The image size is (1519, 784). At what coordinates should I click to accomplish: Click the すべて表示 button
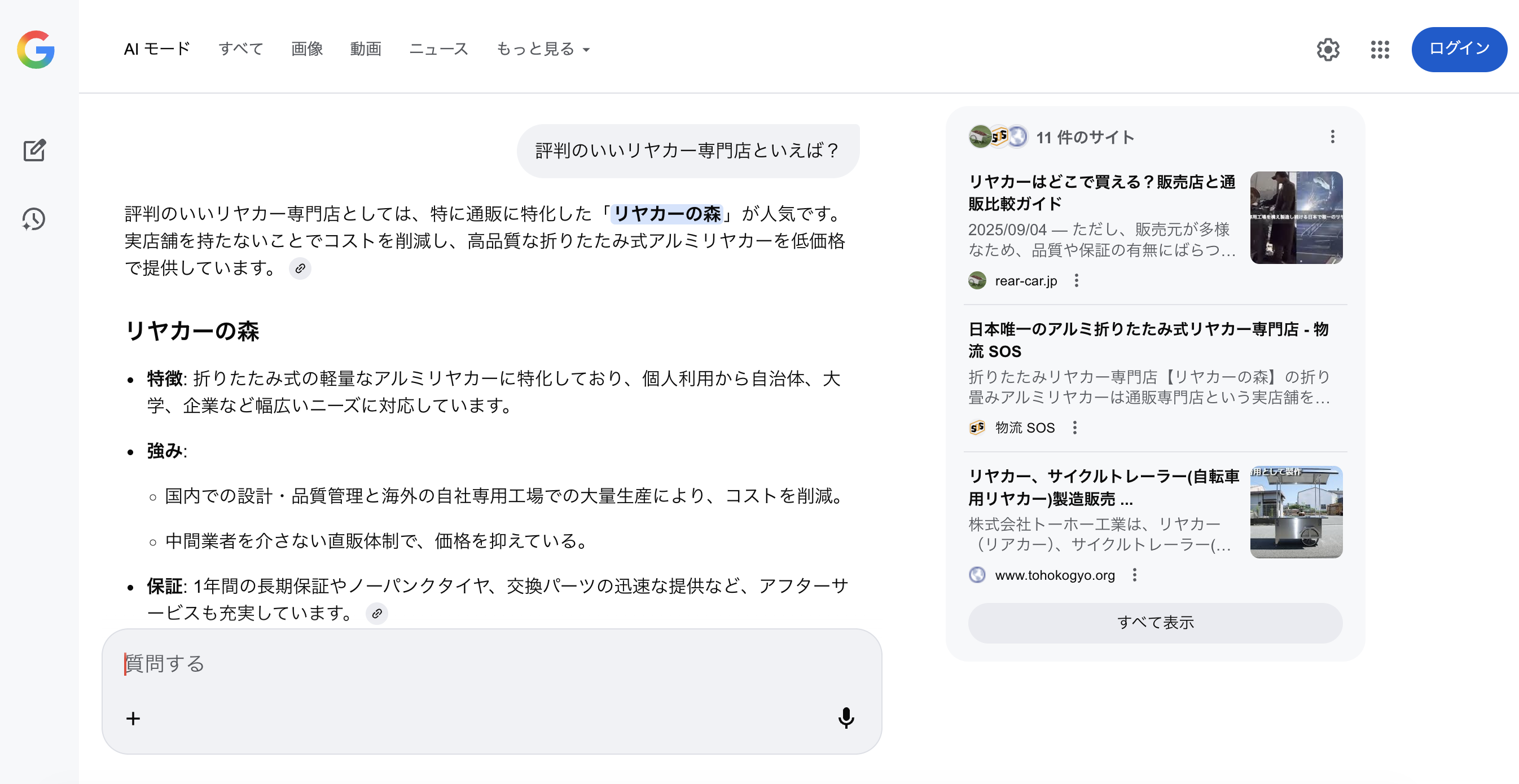point(1154,623)
